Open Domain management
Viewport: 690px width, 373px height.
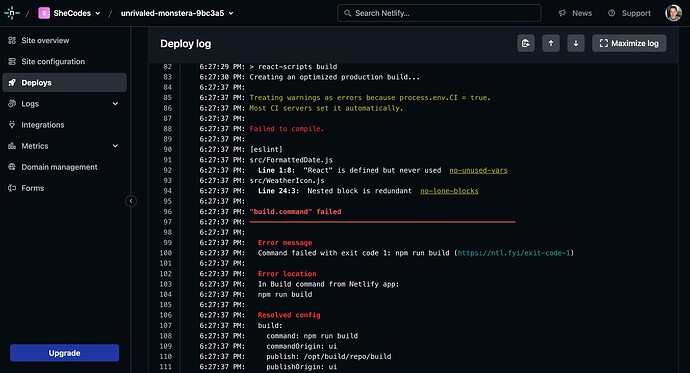(x=64, y=167)
